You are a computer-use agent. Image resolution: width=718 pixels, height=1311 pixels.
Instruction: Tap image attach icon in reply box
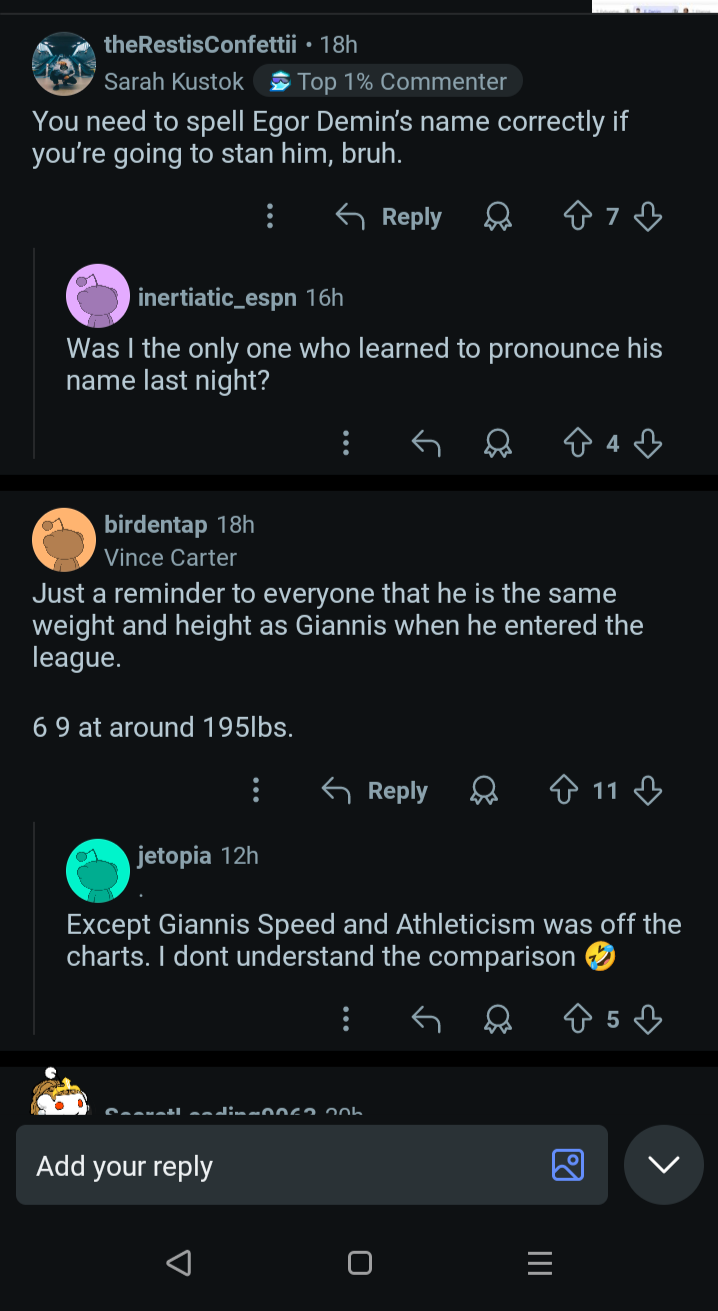pos(567,1165)
